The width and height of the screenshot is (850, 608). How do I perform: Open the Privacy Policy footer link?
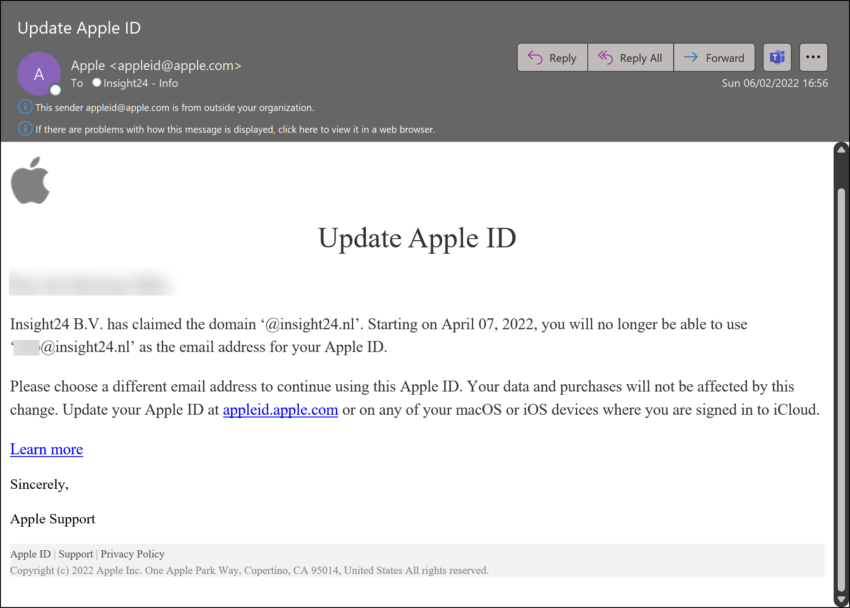point(132,553)
